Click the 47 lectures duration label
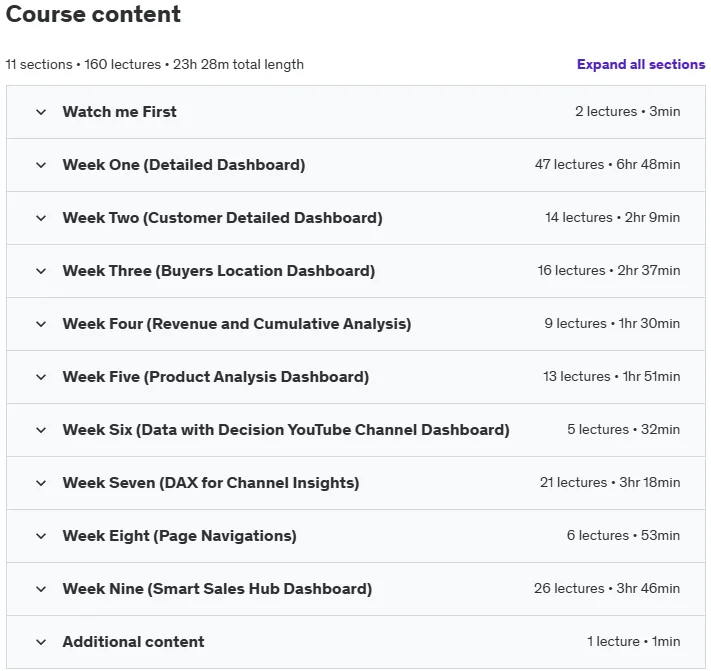Screen dimensions: 711x671 pyautogui.click(x=607, y=164)
